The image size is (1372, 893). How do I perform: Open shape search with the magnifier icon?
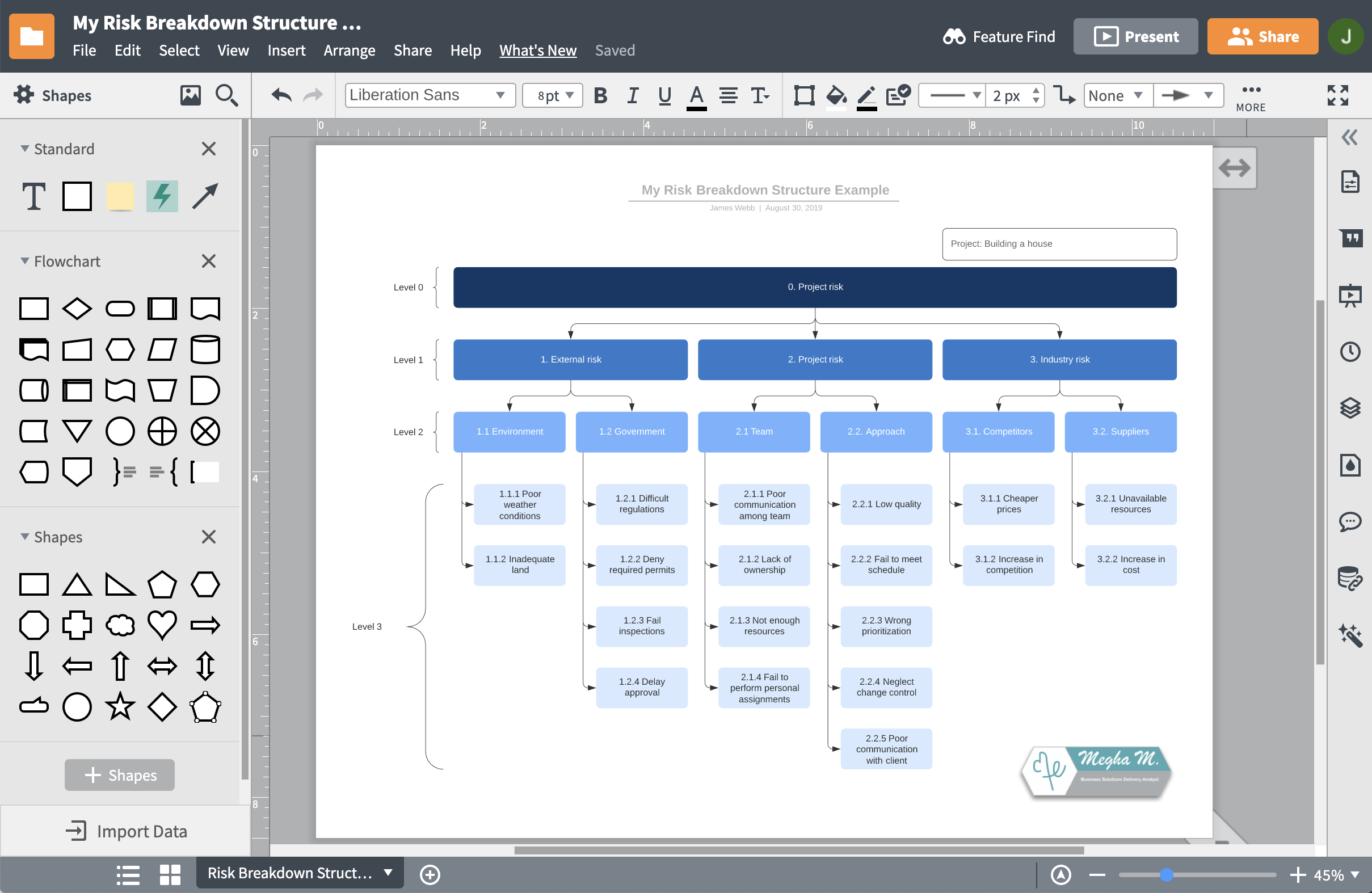[226, 96]
